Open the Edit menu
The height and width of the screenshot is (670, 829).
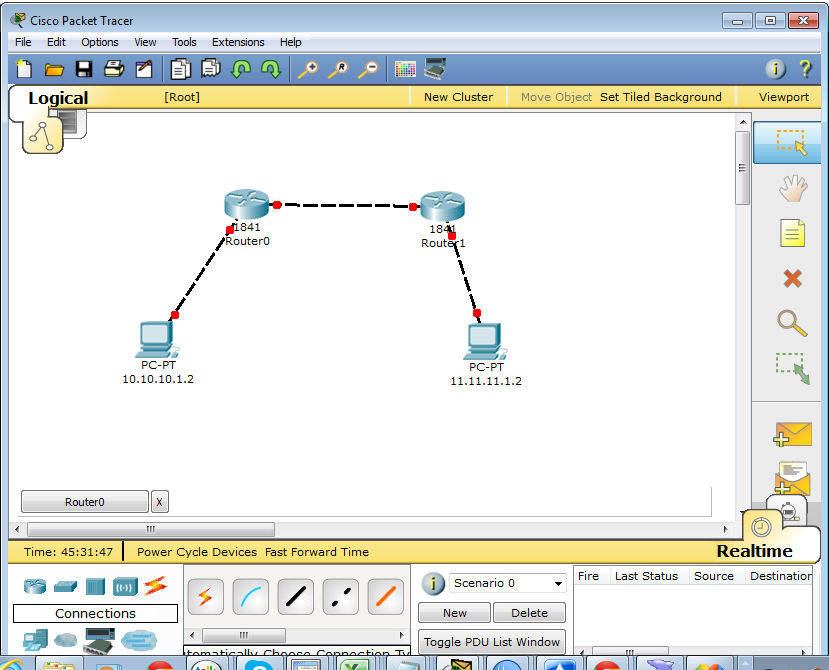pyautogui.click(x=56, y=42)
